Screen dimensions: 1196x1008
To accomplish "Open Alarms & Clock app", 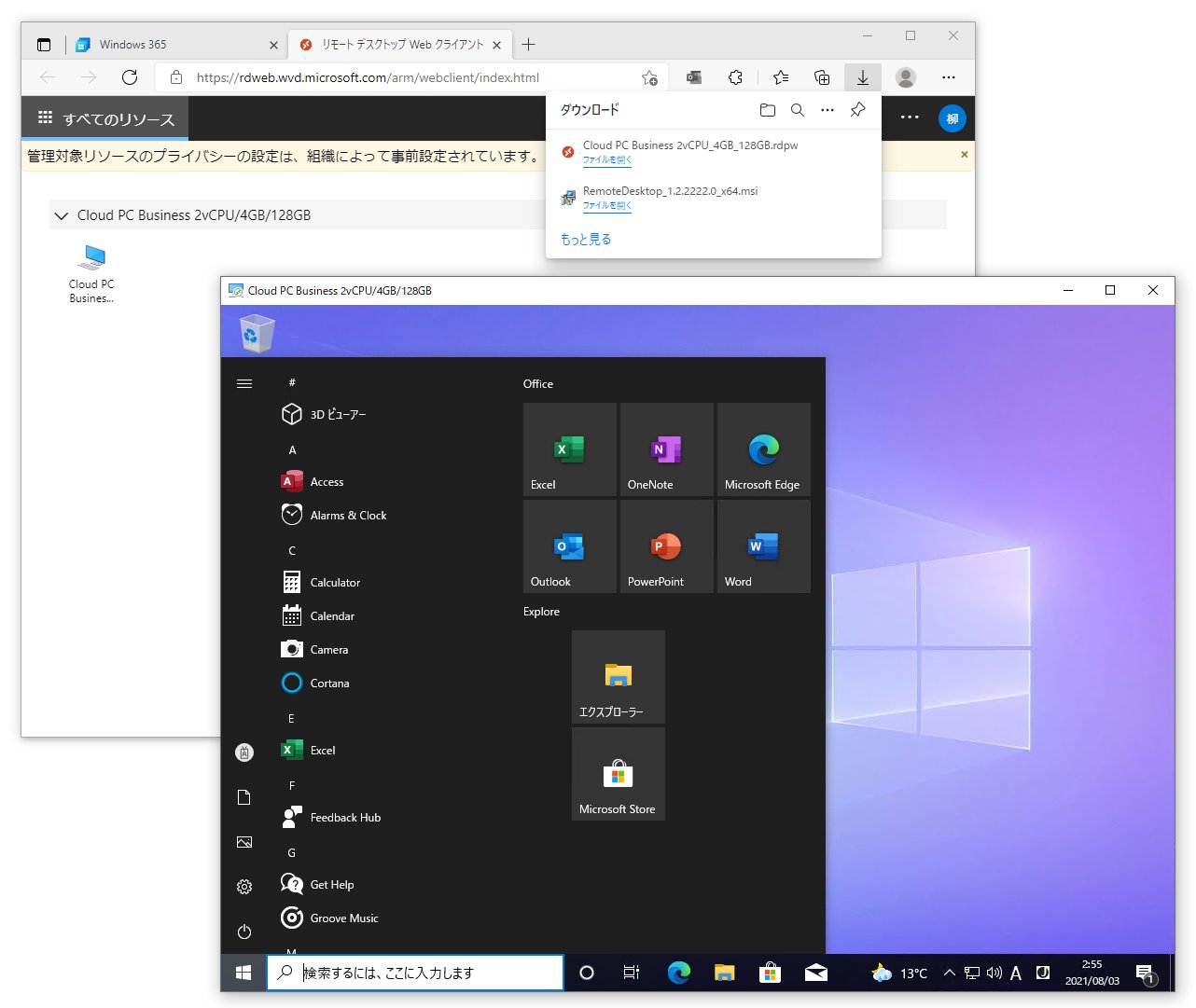I will 334,515.
